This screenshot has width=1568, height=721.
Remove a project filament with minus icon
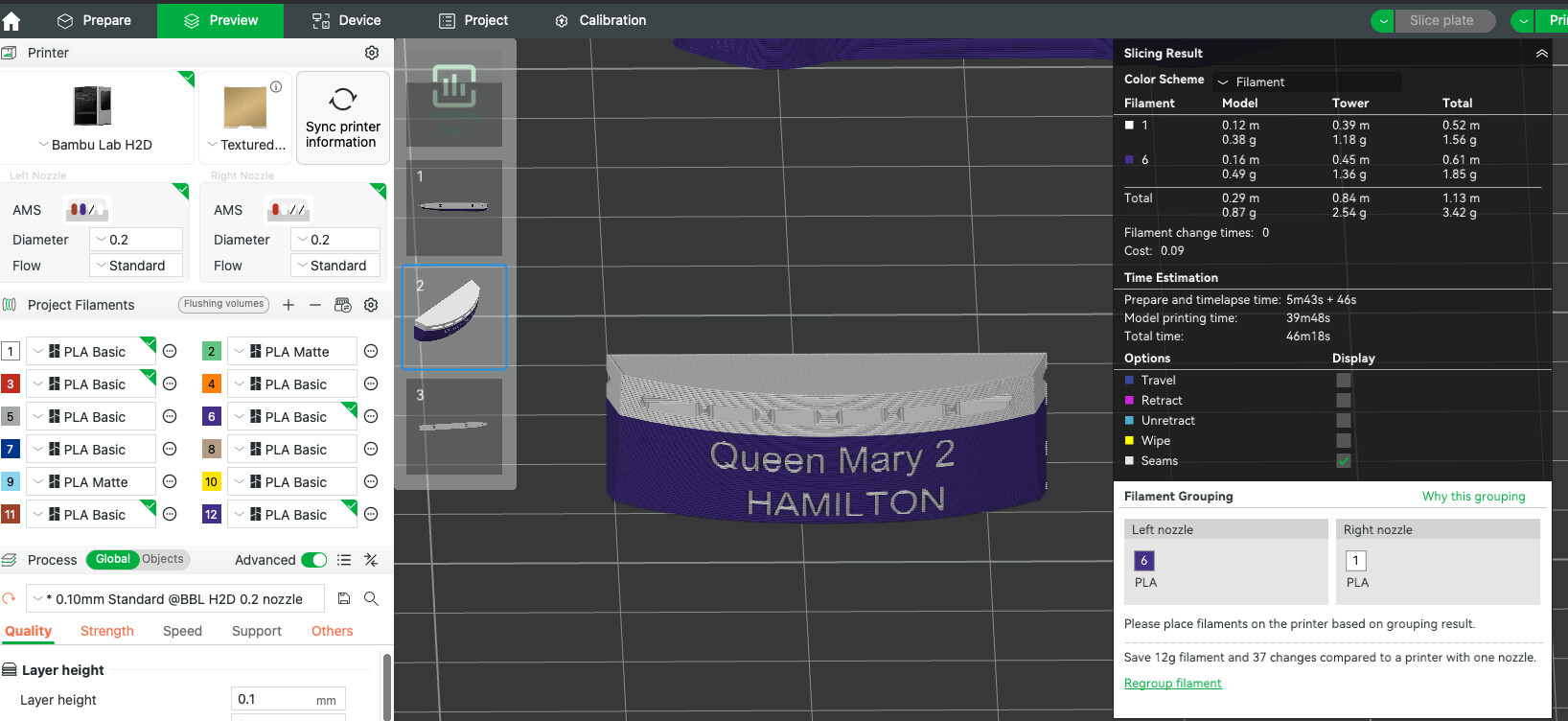(315, 305)
